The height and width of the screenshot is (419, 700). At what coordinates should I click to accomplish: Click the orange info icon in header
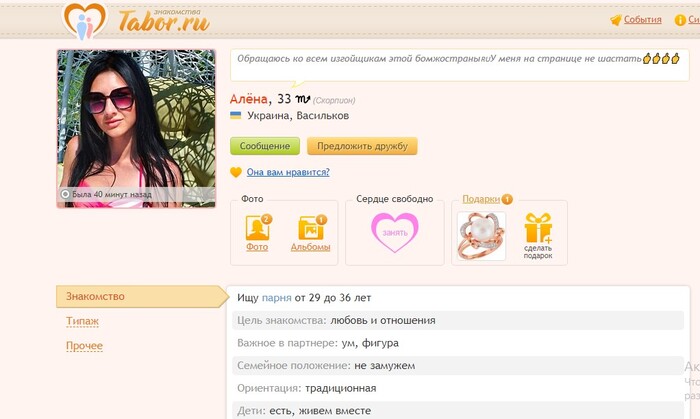(x=680, y=20)
